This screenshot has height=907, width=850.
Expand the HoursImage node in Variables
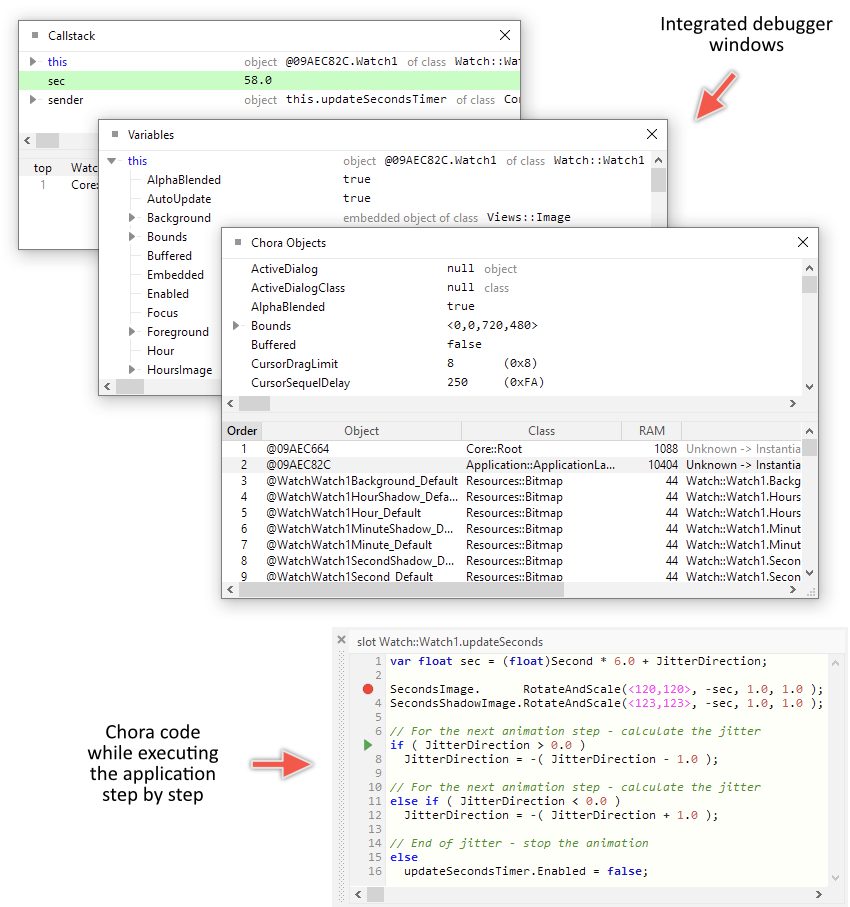point(132,370)
